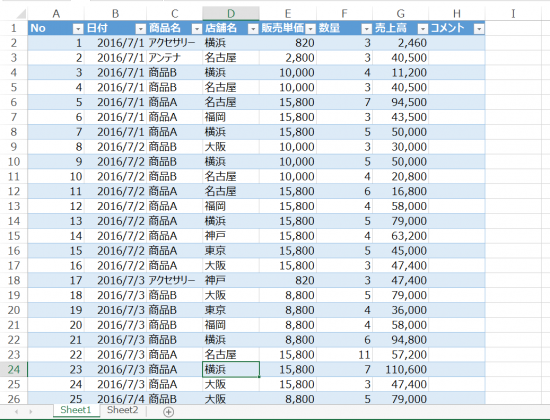The image size is (550, 420).
Task: Switch to the Sheet1 tab
Action: click(x=76, y=410)
